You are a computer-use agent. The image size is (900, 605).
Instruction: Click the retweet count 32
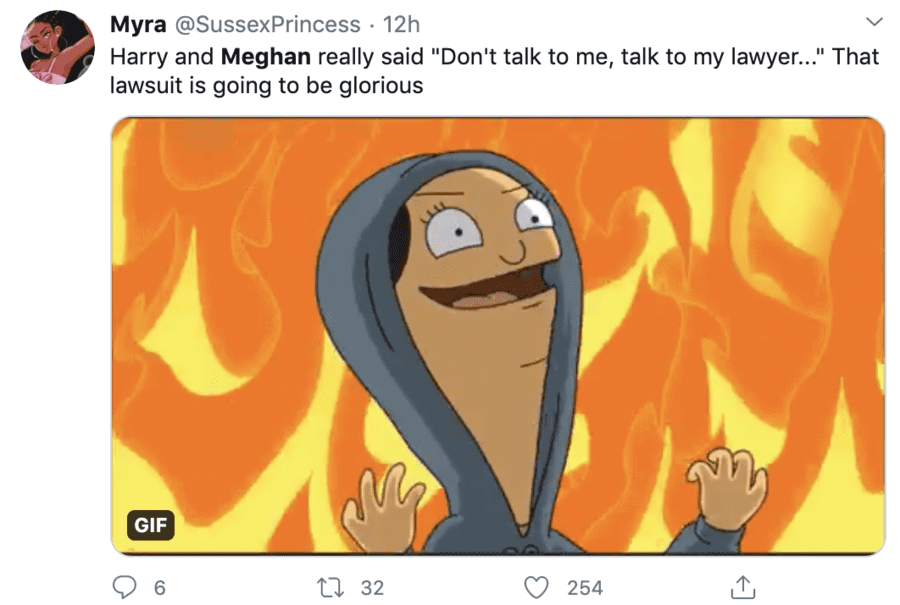371,588
